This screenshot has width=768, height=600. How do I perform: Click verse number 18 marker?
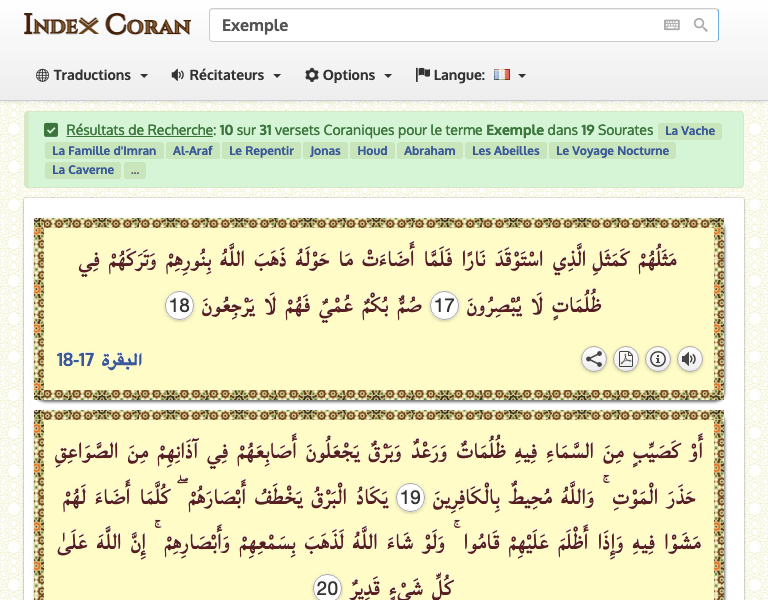point(178,306)
